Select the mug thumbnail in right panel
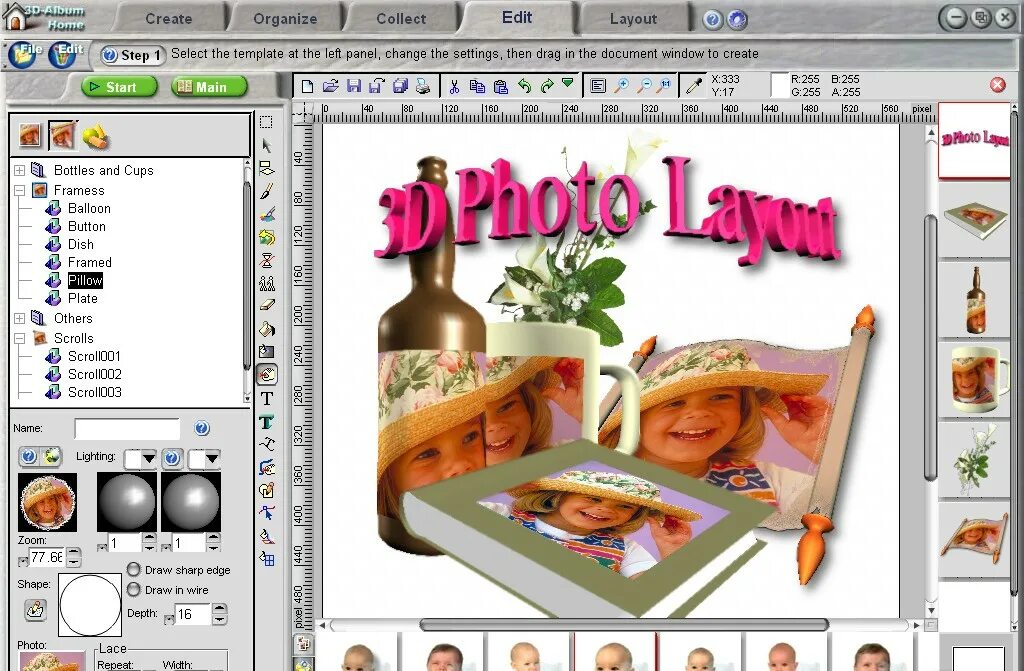The image size is (1024, 671). tap(975, 380)
